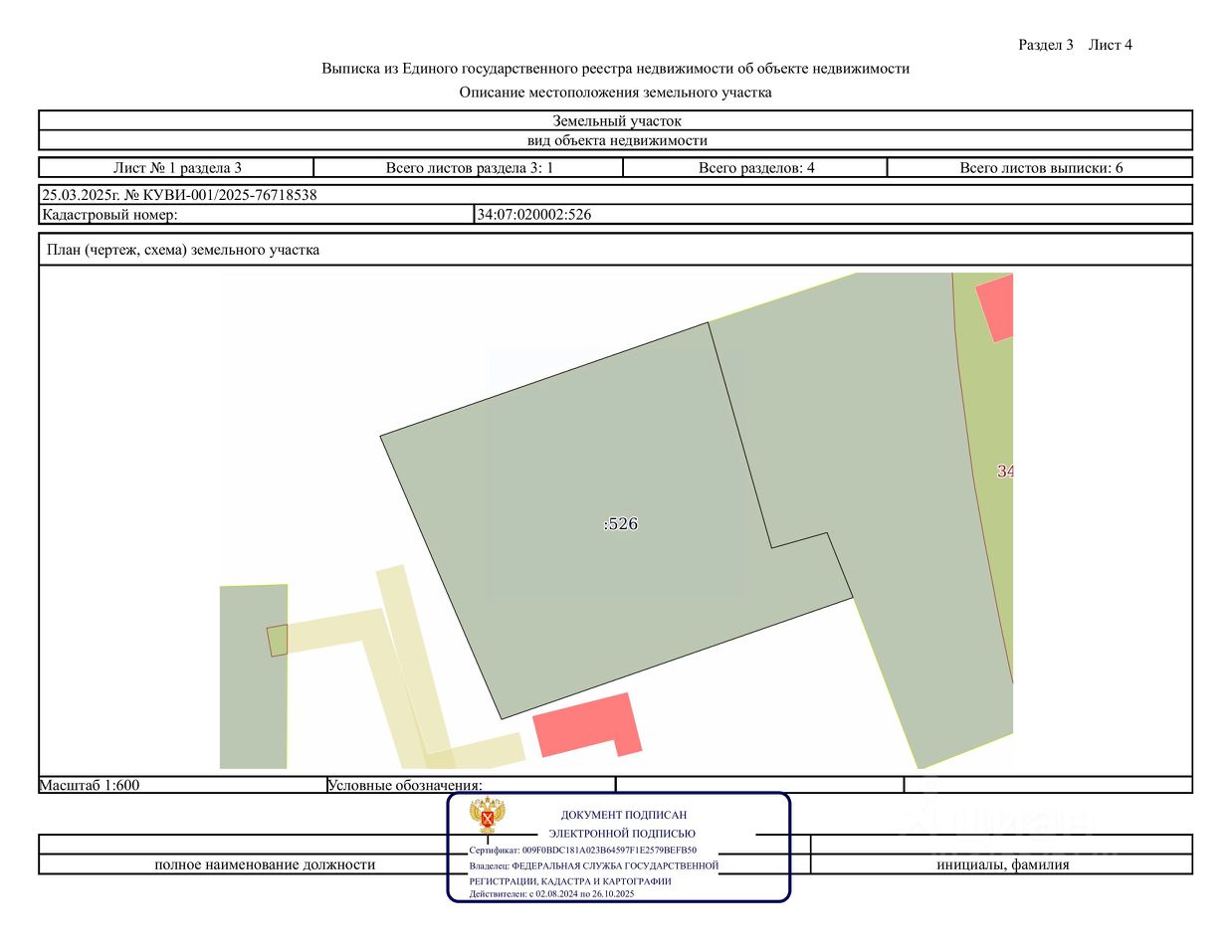Viewport: 1232px width, 952px height.
Task: Click the subtitle "Описание местоположения земельного участка"
Action: (615, 93)
